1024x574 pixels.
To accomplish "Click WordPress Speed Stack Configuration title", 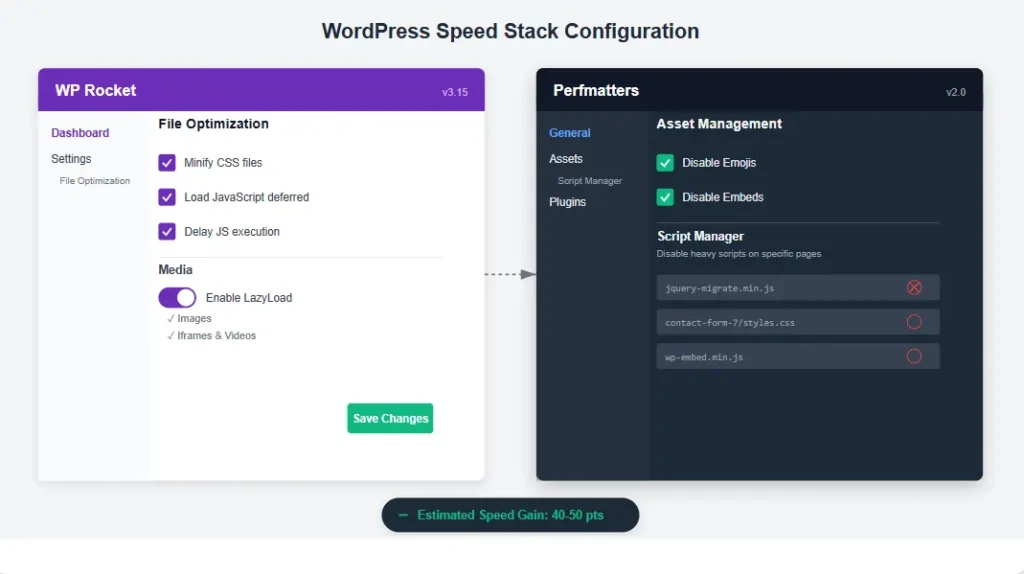I will pos(510,31).
